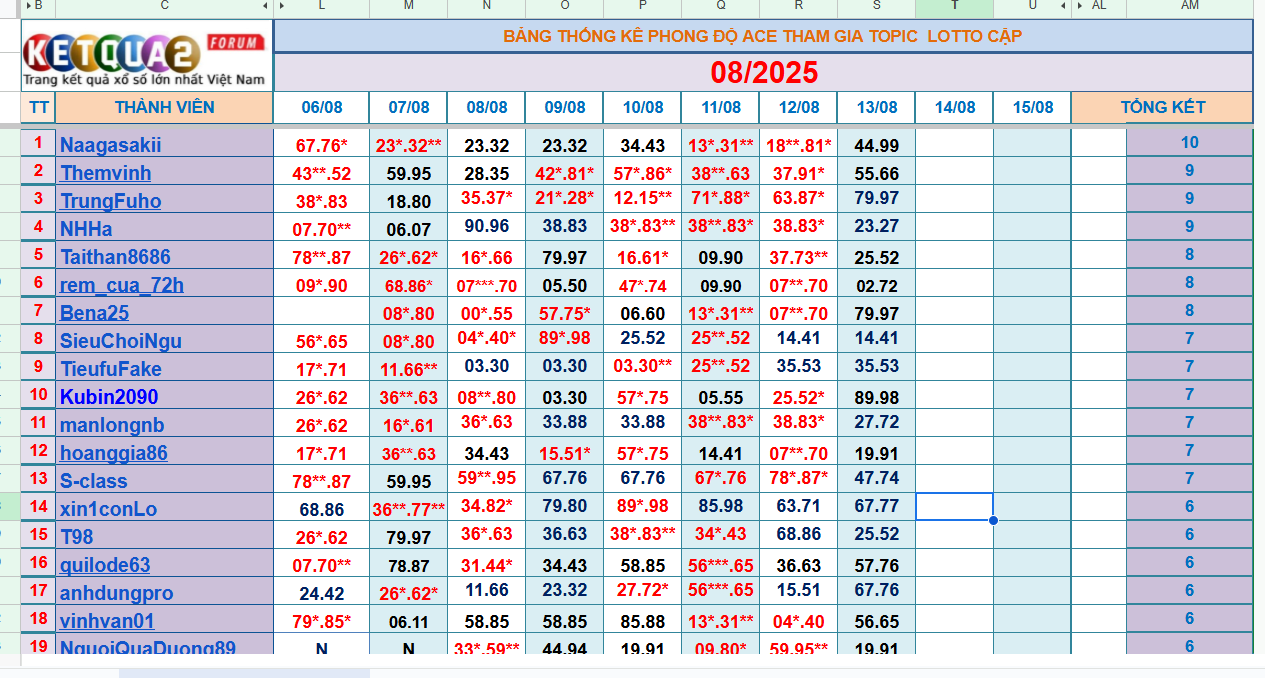1265x678 pixels.
Task: Select rem_cua_72h's 07***.70 cell
Action: 486,284
